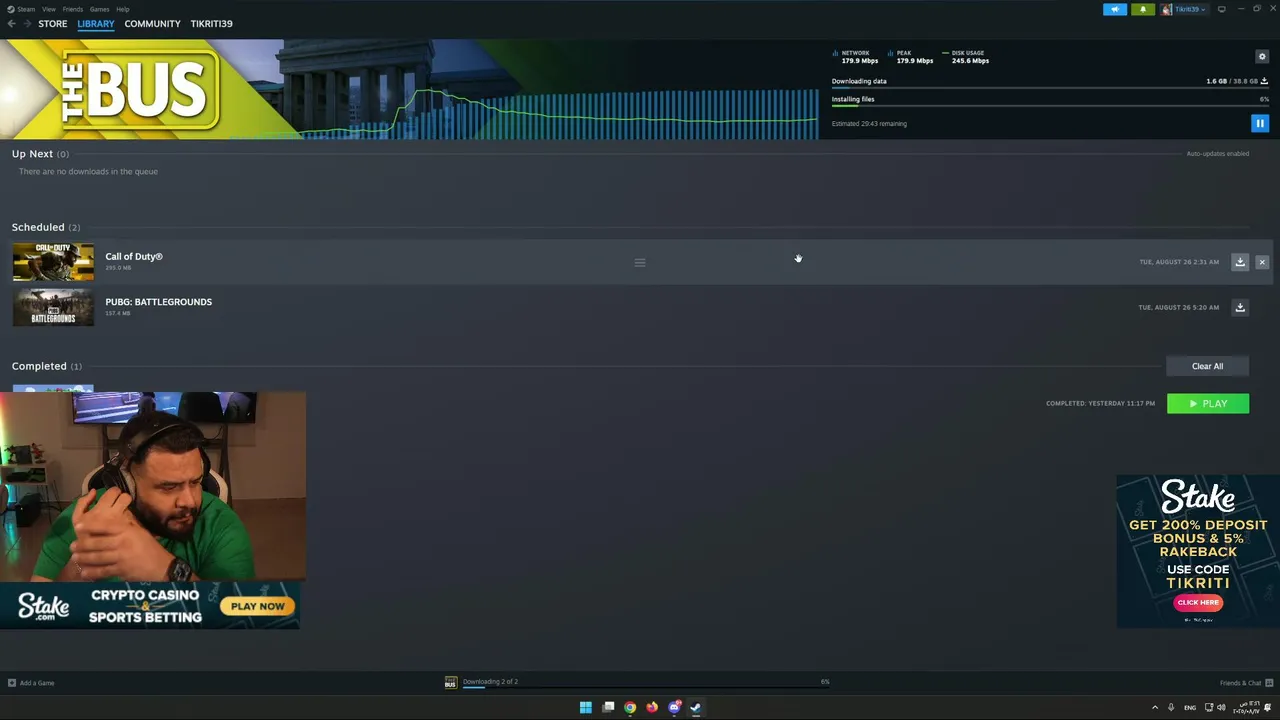This screenshot has width=1280, height=720.
Task: Open the network tray icon
Action: coord(1209,708)
